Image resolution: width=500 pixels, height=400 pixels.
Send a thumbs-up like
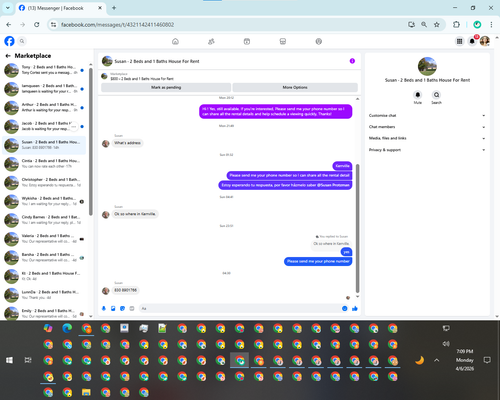(x=355, y=308)
